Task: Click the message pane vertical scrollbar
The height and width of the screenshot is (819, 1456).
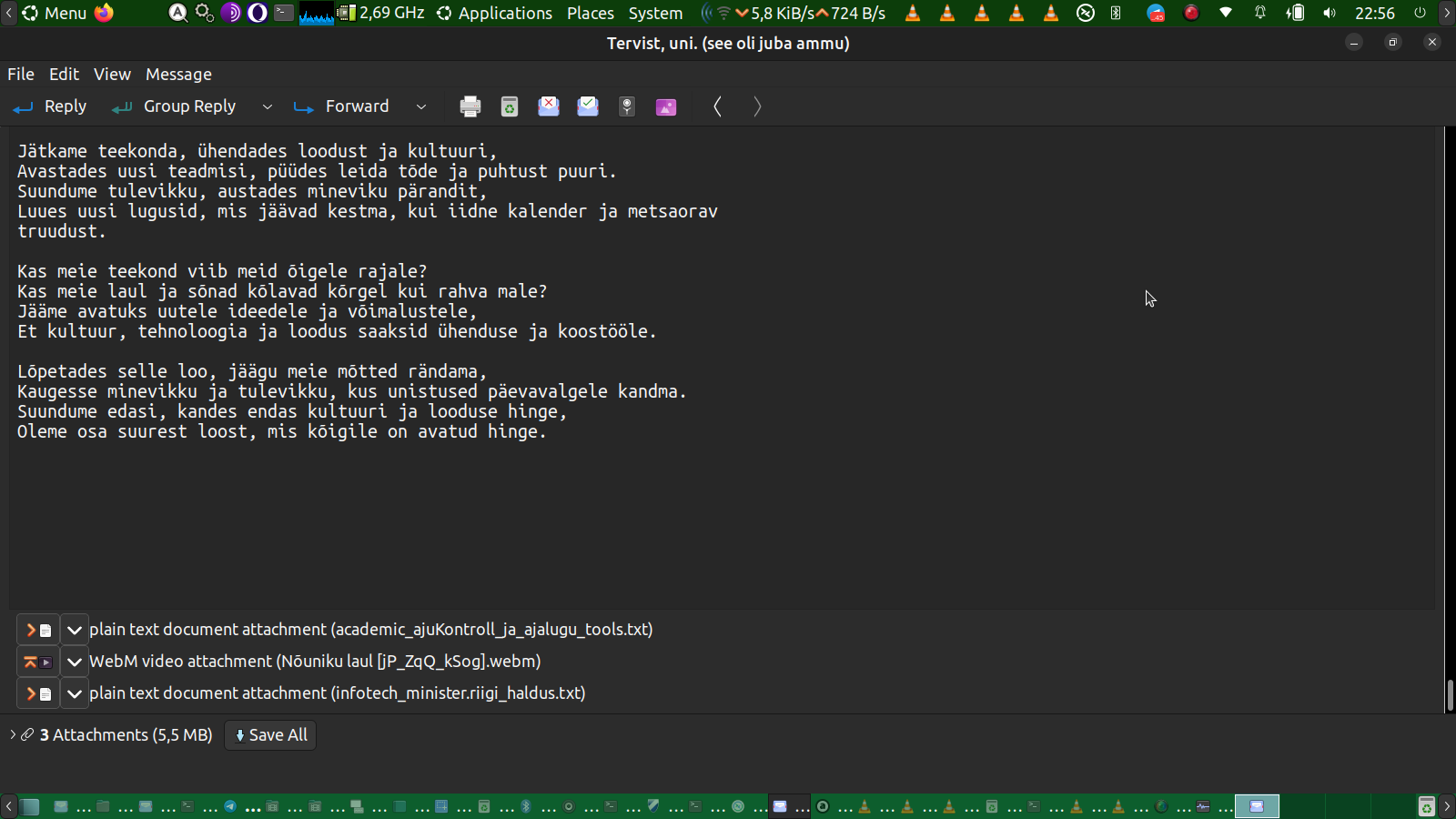Action: tap(1449, 696)
